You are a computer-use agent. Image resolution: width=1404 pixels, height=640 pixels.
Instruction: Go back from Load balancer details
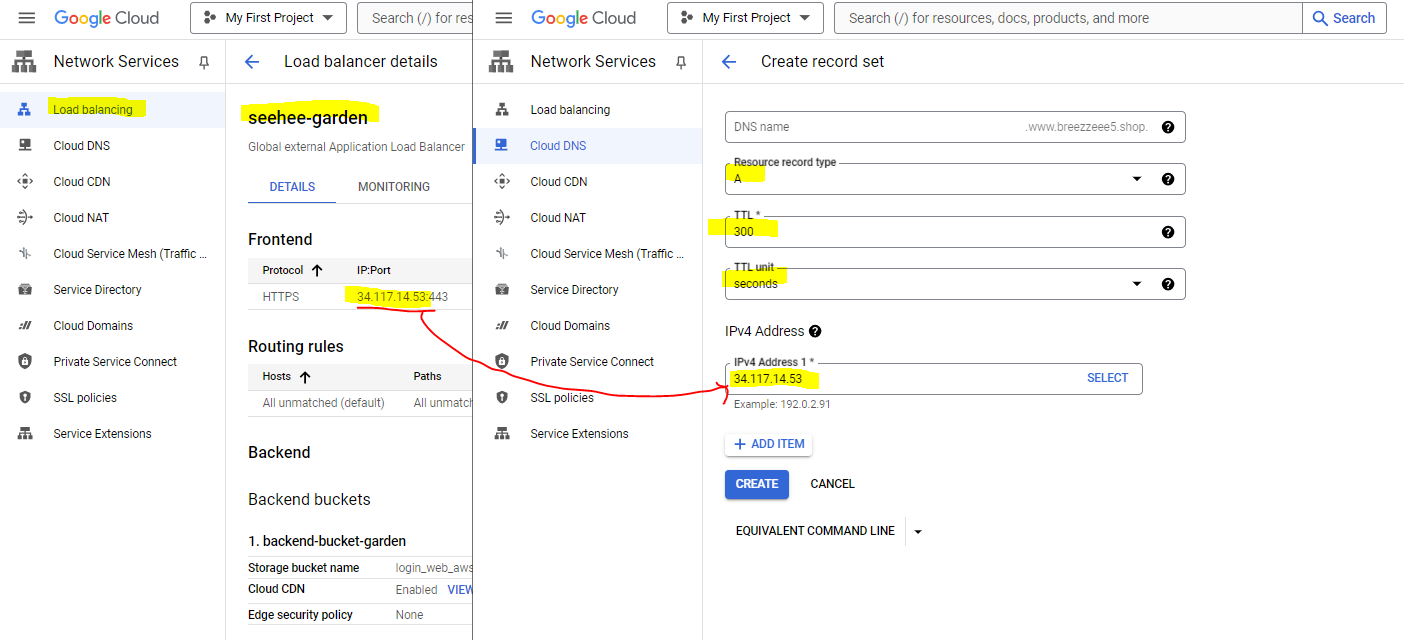252,62
